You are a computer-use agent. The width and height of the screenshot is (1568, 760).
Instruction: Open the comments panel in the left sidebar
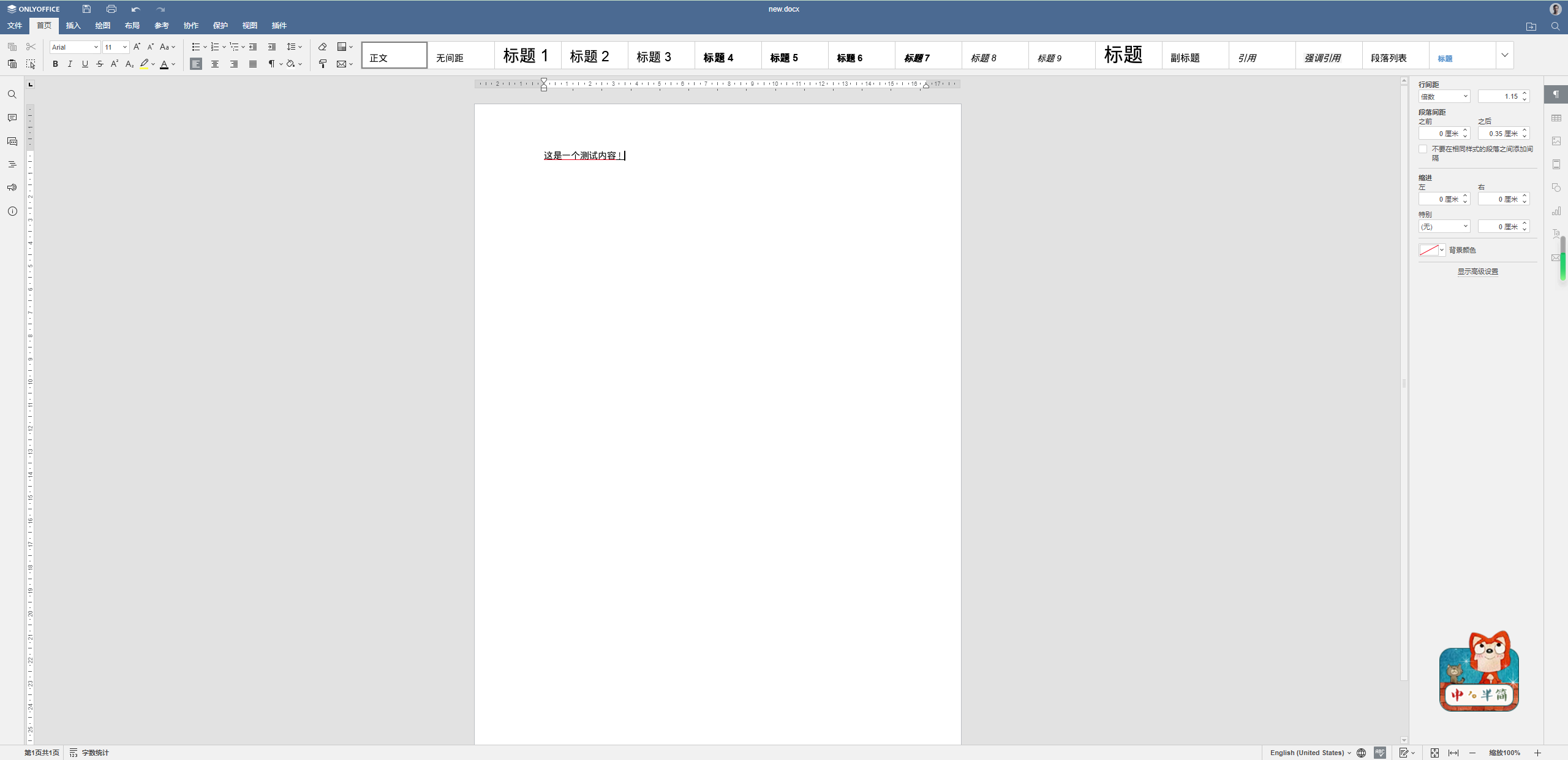pyautogui.click(x=12, y=118)
